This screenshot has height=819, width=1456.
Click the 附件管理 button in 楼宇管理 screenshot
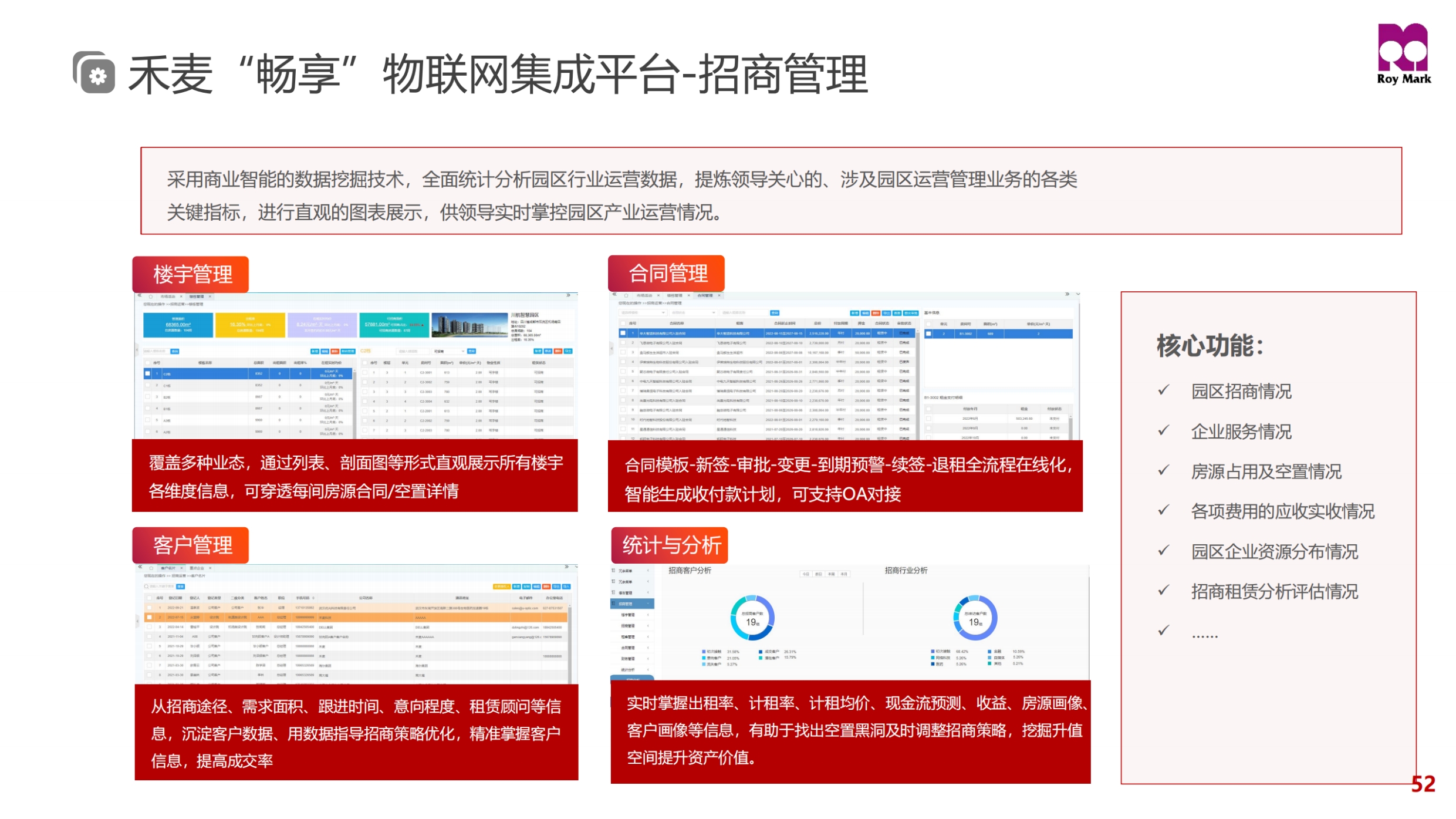pyautogui.click(x=348, y=351)
